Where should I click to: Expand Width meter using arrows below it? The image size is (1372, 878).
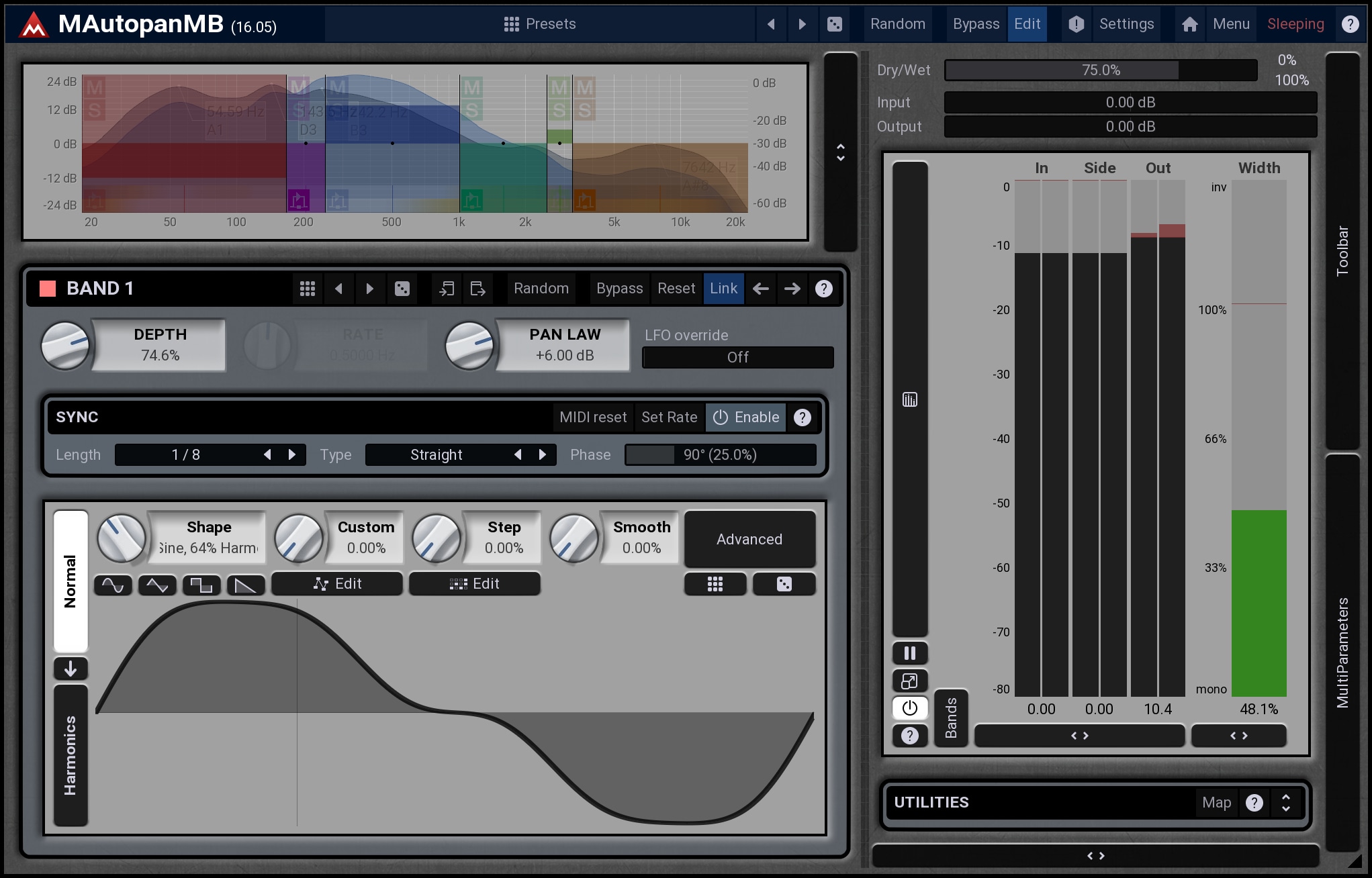pyautogui.click(x=1238, y=736)
